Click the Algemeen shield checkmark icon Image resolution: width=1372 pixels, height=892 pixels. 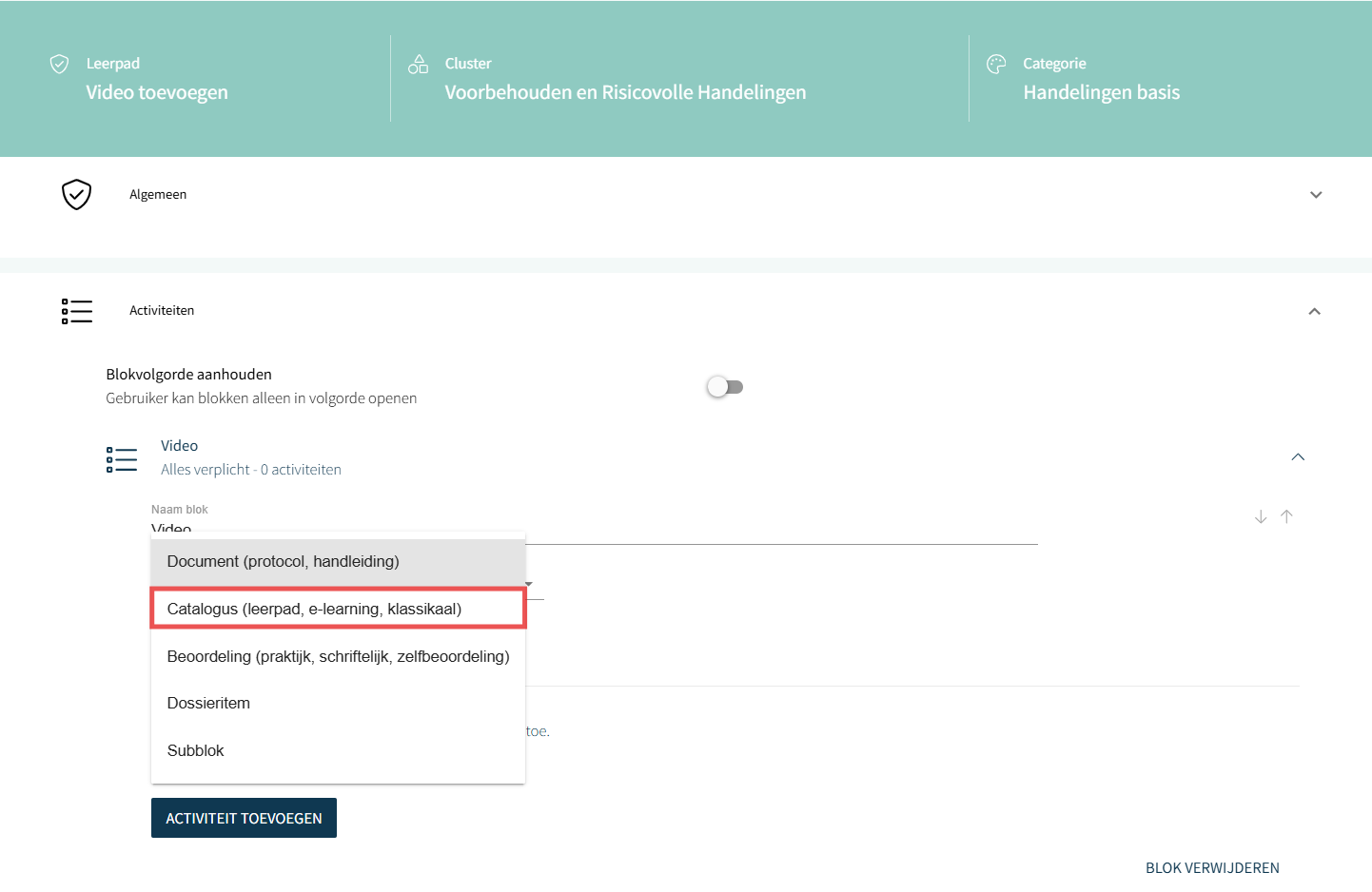click(76, 194)
